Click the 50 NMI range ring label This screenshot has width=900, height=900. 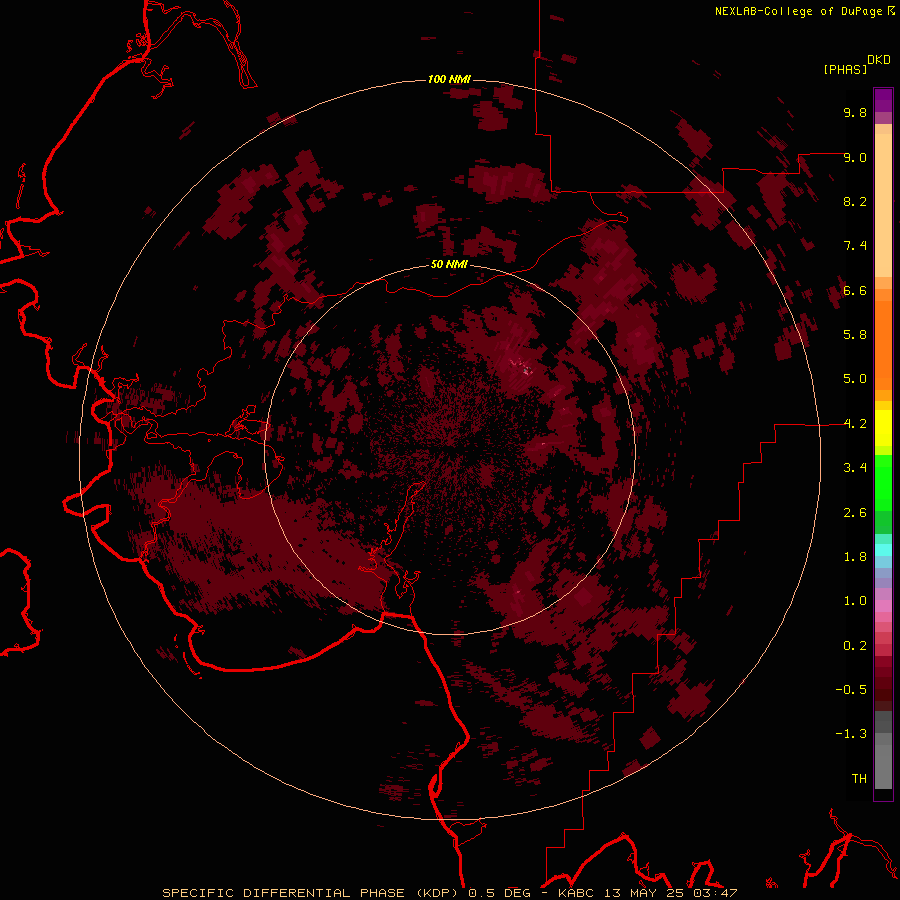(449, 264)
